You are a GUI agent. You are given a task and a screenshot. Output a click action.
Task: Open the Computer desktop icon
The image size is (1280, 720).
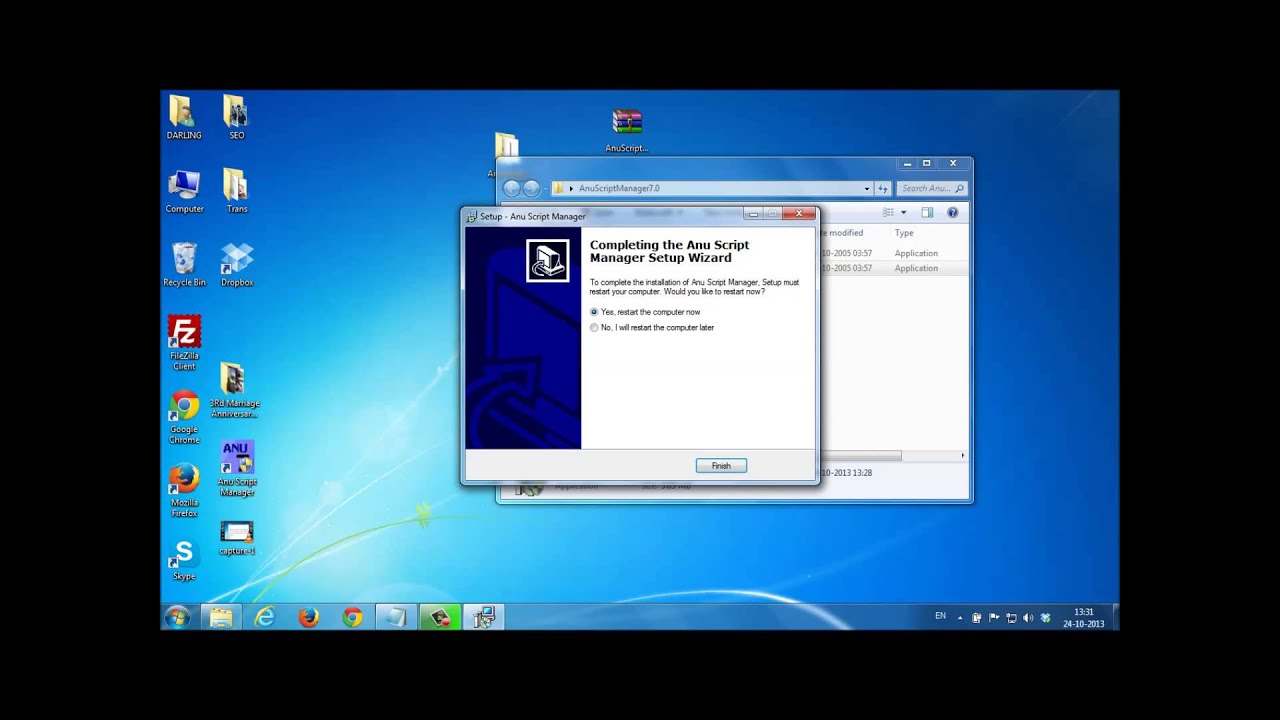click(x=184, y=191)
